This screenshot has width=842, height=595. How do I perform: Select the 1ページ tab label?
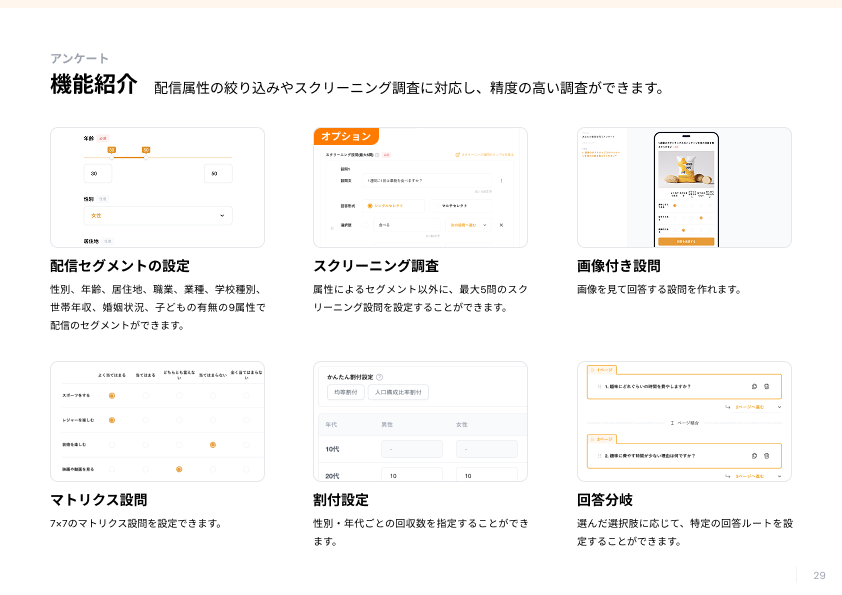606,368
